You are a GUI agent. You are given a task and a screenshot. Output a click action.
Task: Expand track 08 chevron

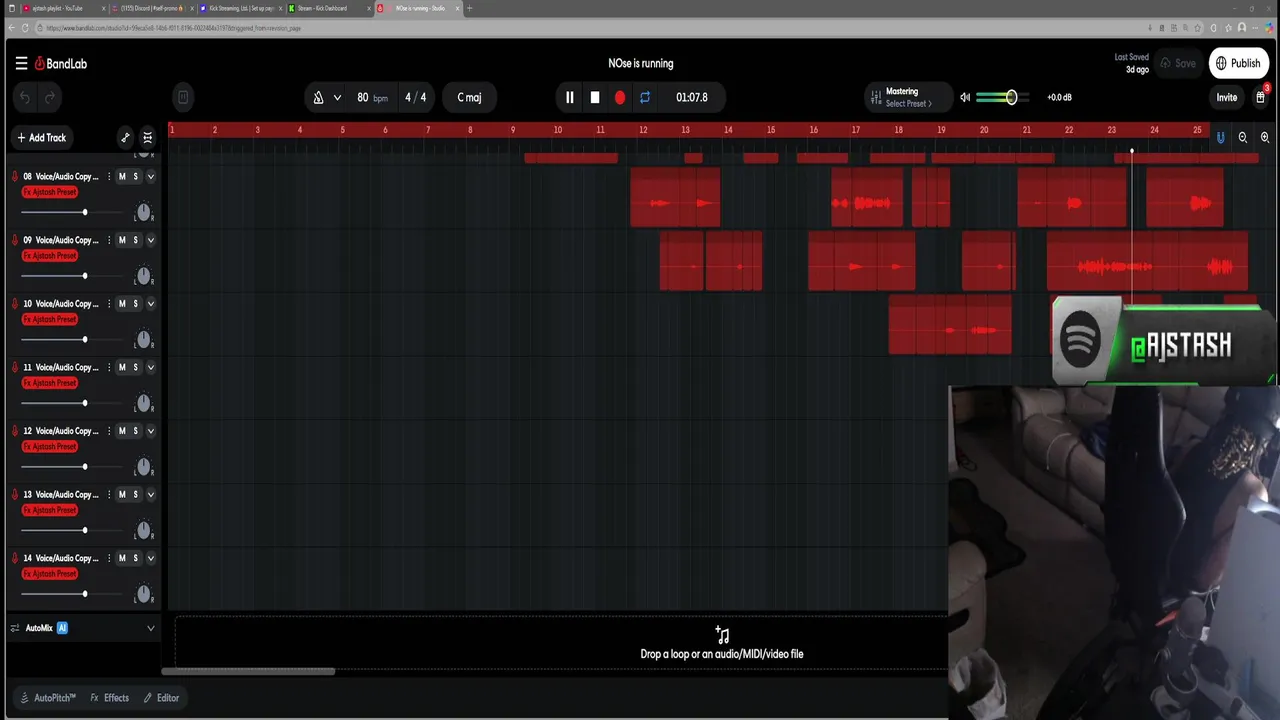pyautogui.click(x=151, y=176)
